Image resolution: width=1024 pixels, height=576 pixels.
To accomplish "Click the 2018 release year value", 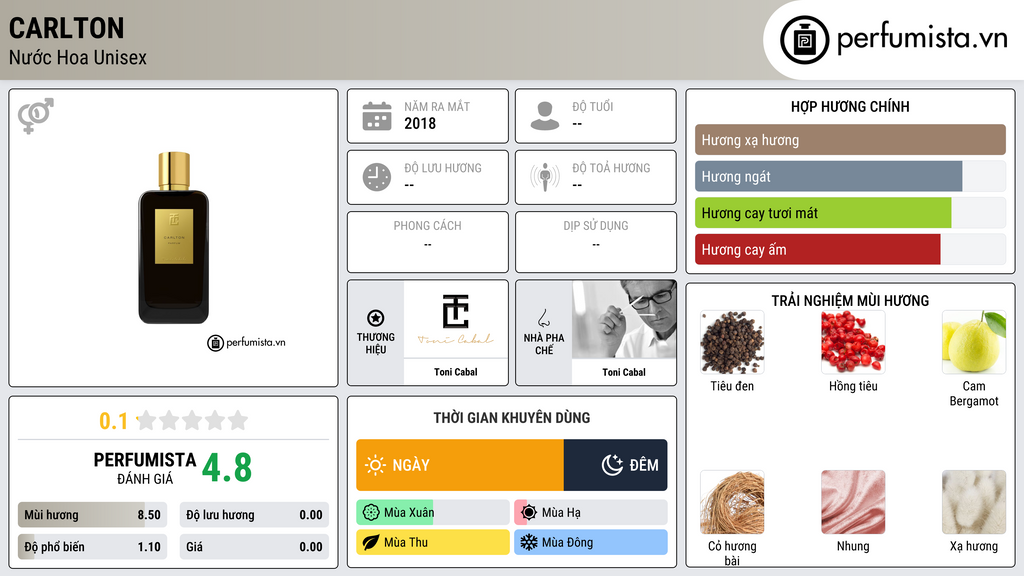I will tap(420, 123).
